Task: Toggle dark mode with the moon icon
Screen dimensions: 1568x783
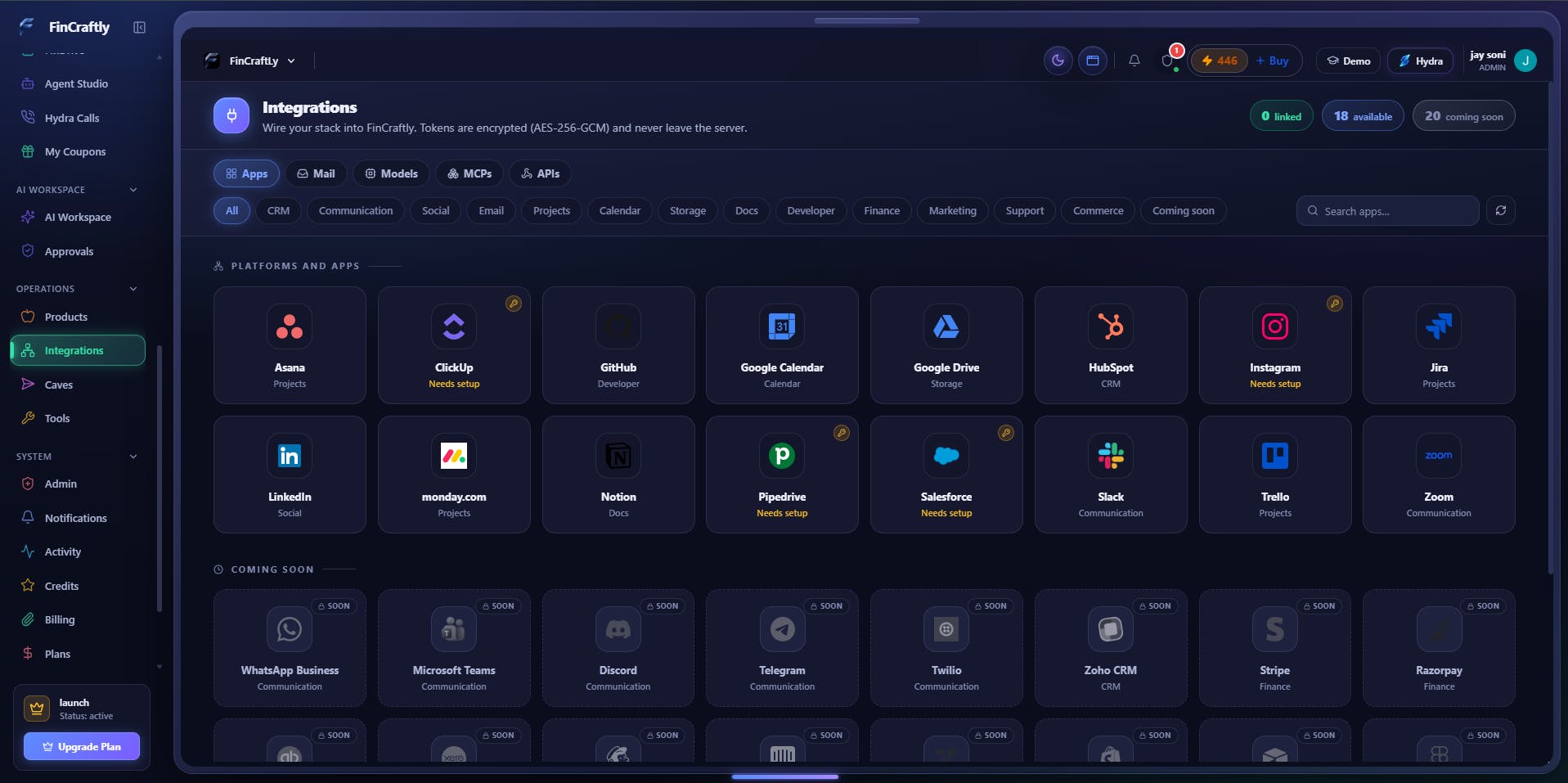Action: 1058,61
